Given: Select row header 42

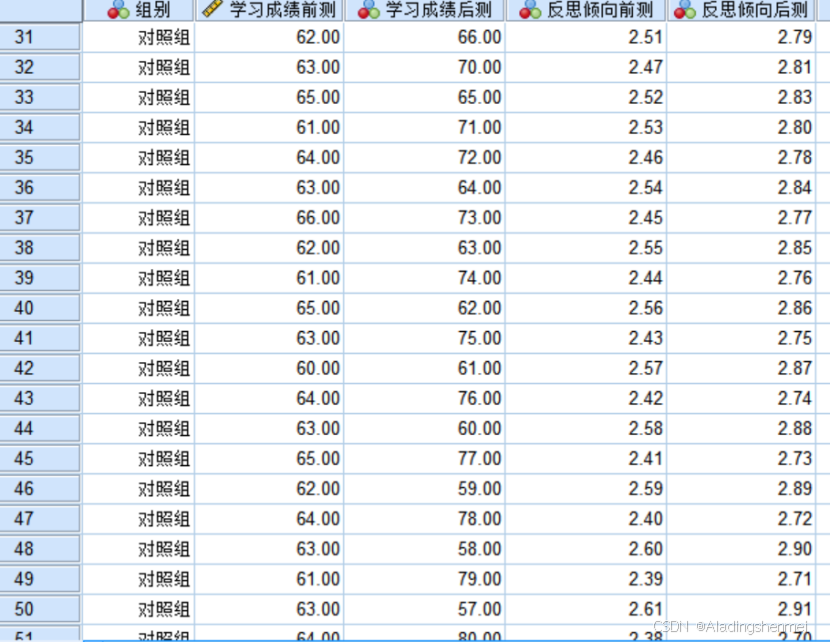Looking at the screenshot, I should [x=40, y=368].
